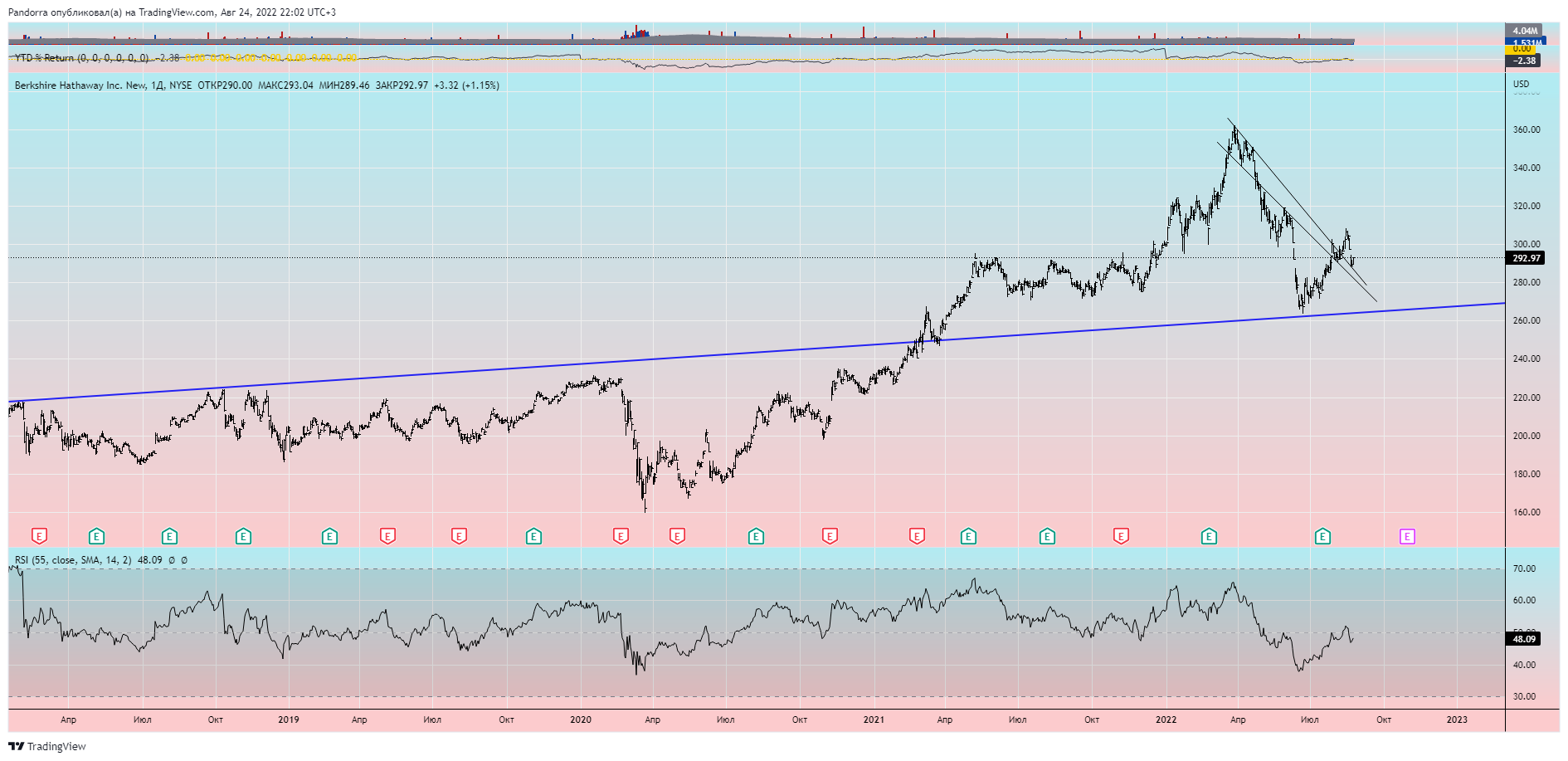Click the red earnings marker of November 2020

[x=830, y=536]
